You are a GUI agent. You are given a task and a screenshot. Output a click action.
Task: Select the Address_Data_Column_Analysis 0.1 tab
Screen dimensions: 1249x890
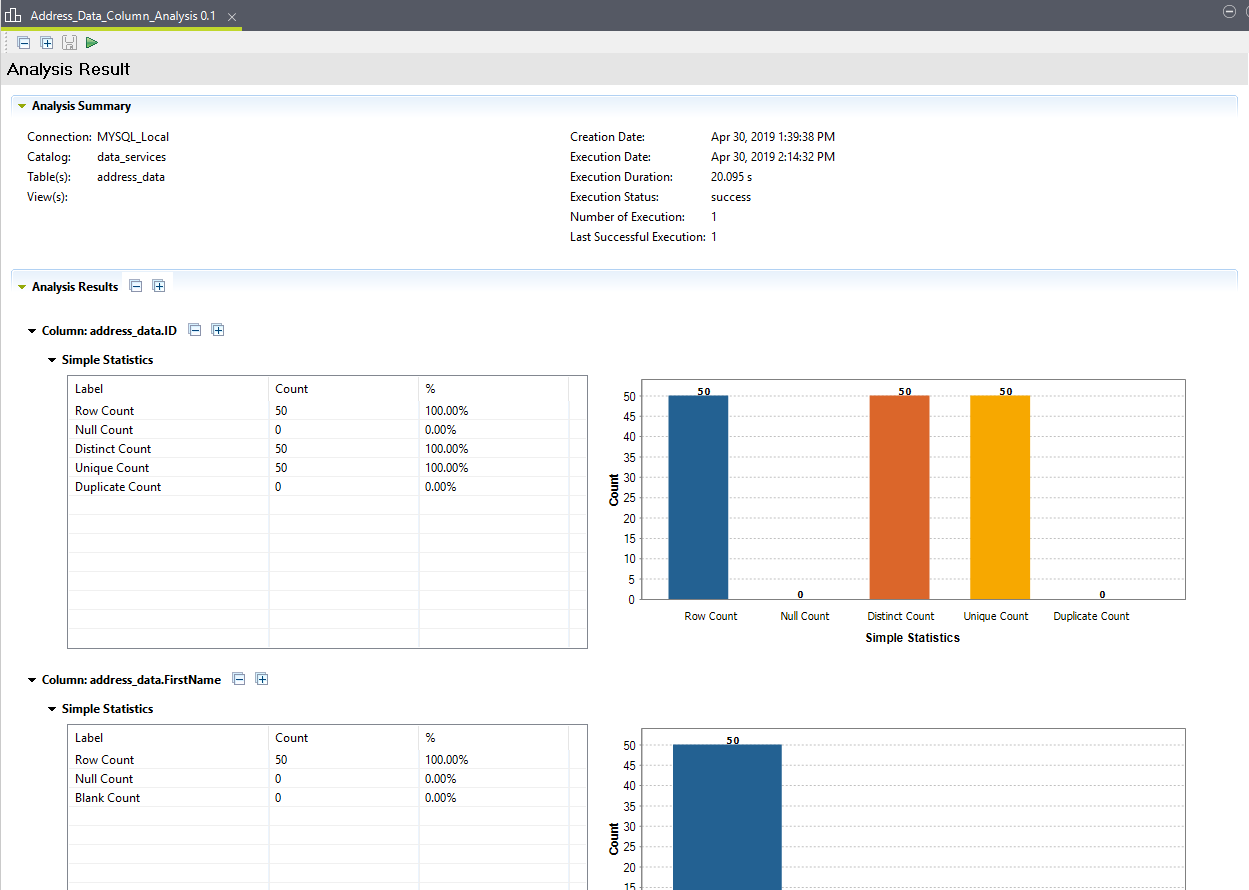pos(120,16)
